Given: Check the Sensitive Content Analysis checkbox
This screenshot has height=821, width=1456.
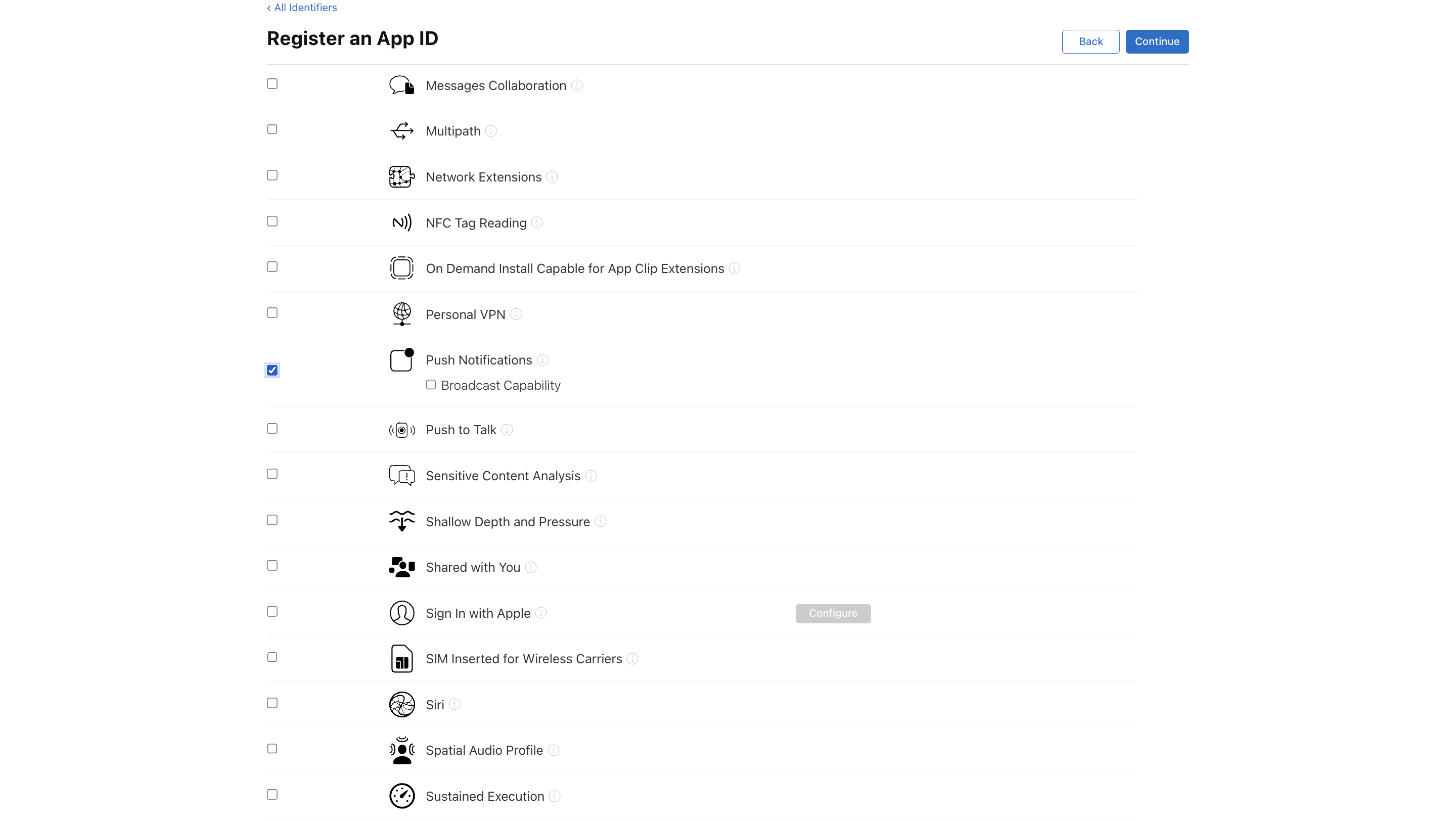Looking at the screenshot, I should coord(272,474).
